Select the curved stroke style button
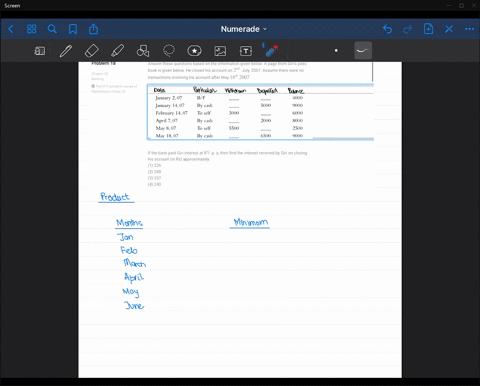The width and height of the screenshot is (480, 386). (363, 51)
